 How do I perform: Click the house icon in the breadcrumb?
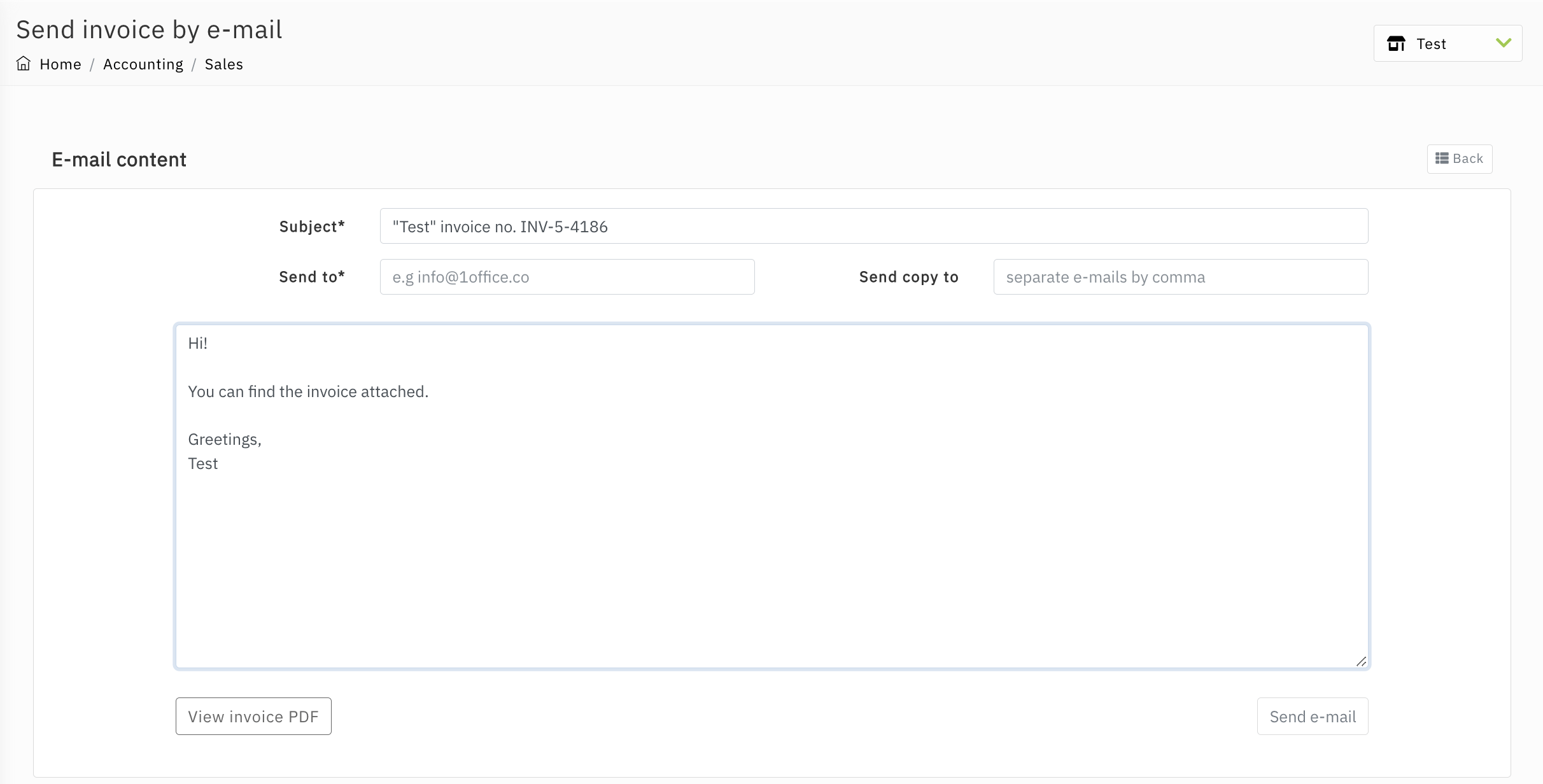coord(24,64)
